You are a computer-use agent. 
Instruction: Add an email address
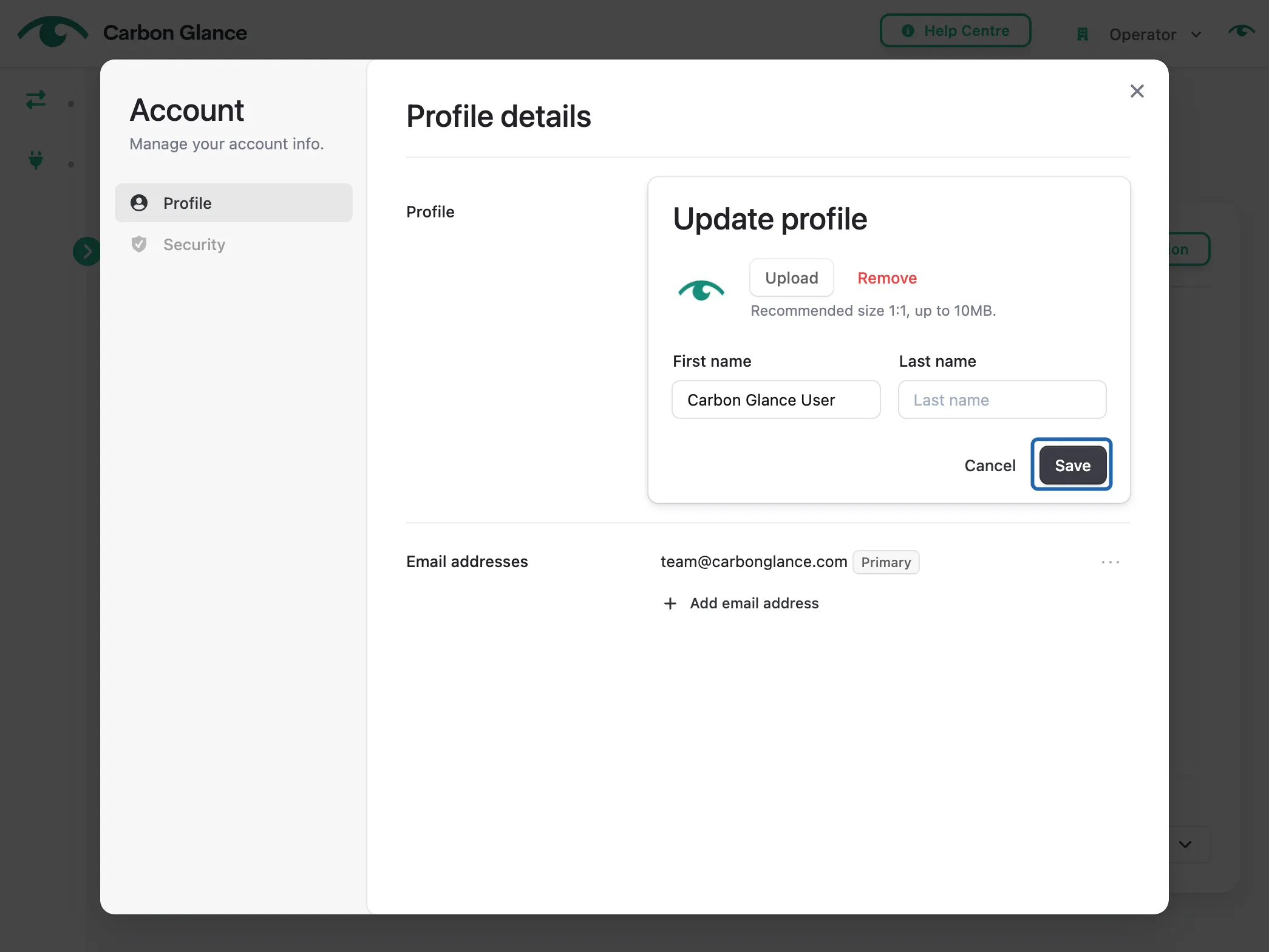click(x=741, y=603)
